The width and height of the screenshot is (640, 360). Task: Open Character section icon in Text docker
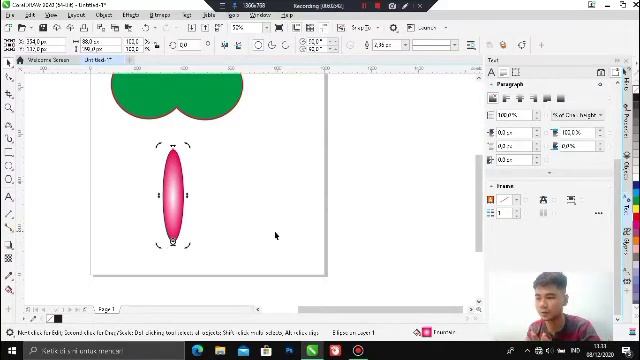491,72
